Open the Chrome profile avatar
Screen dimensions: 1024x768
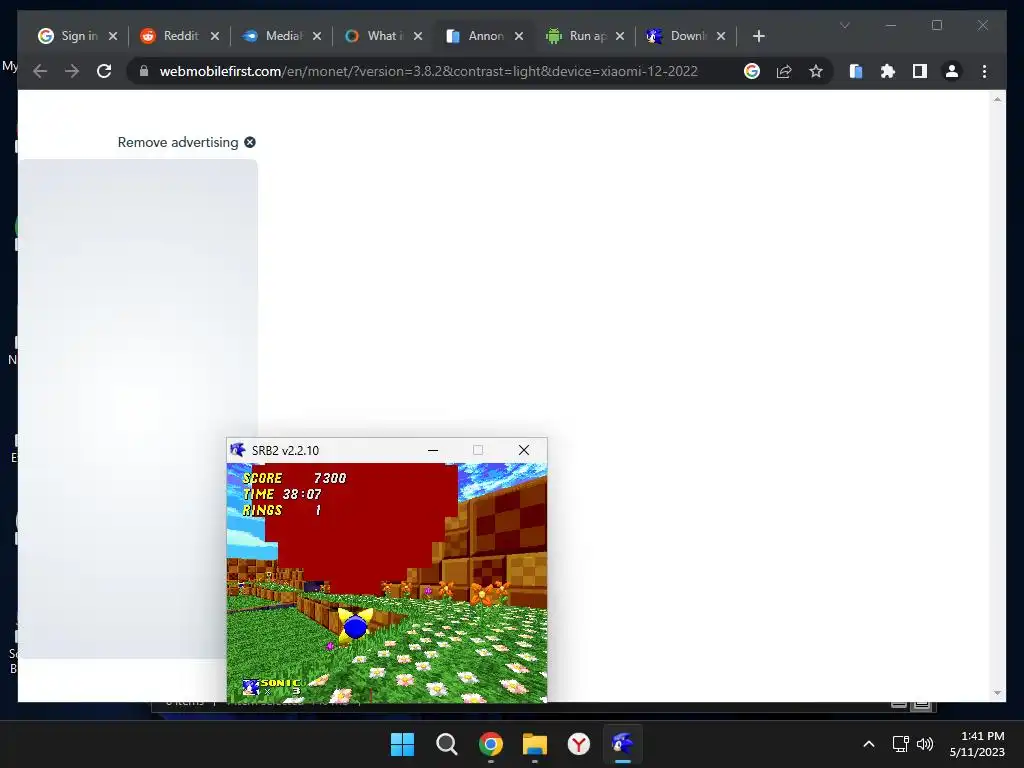click(952, 71)
